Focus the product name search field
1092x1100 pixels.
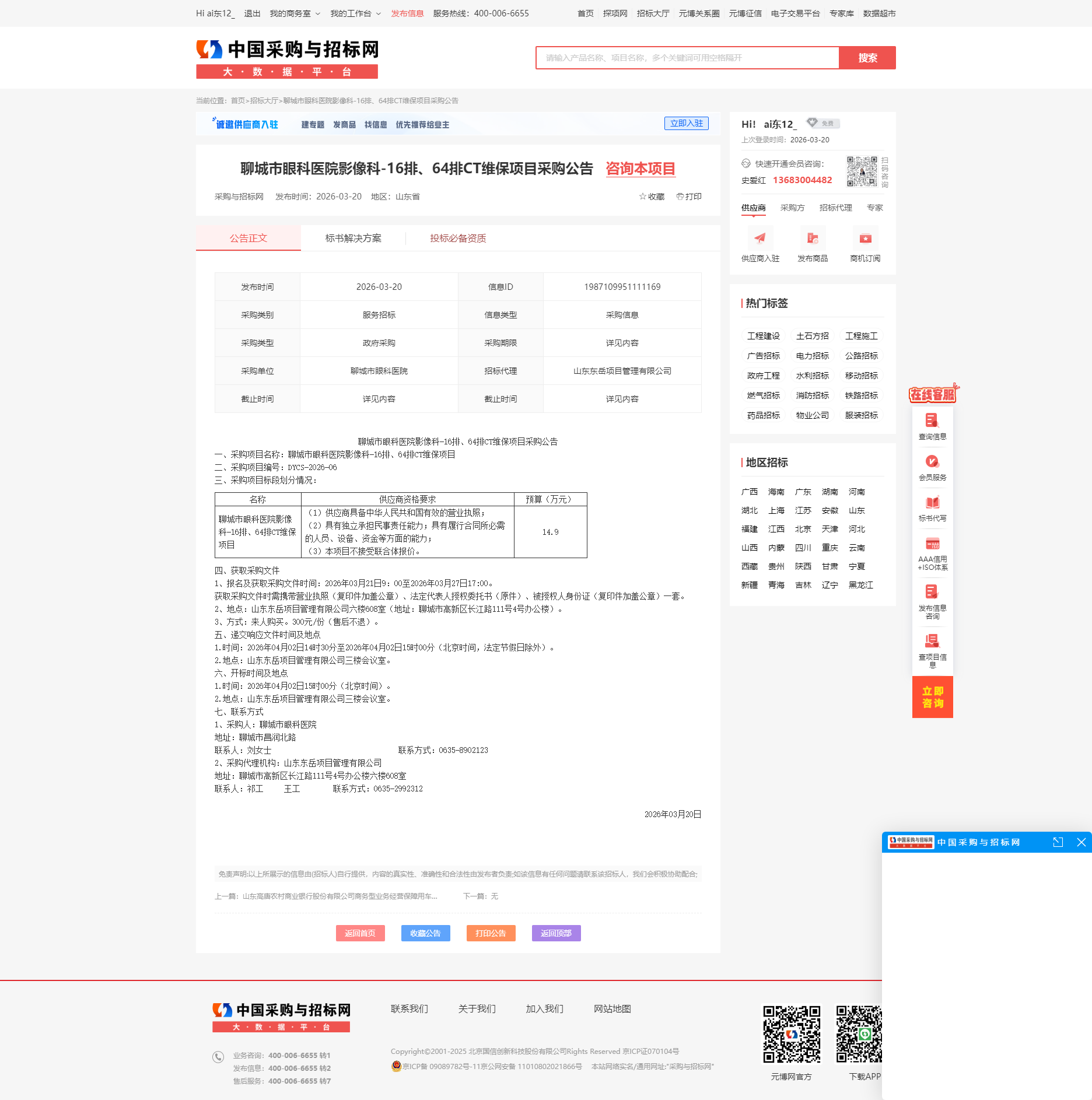click(687, 58)
